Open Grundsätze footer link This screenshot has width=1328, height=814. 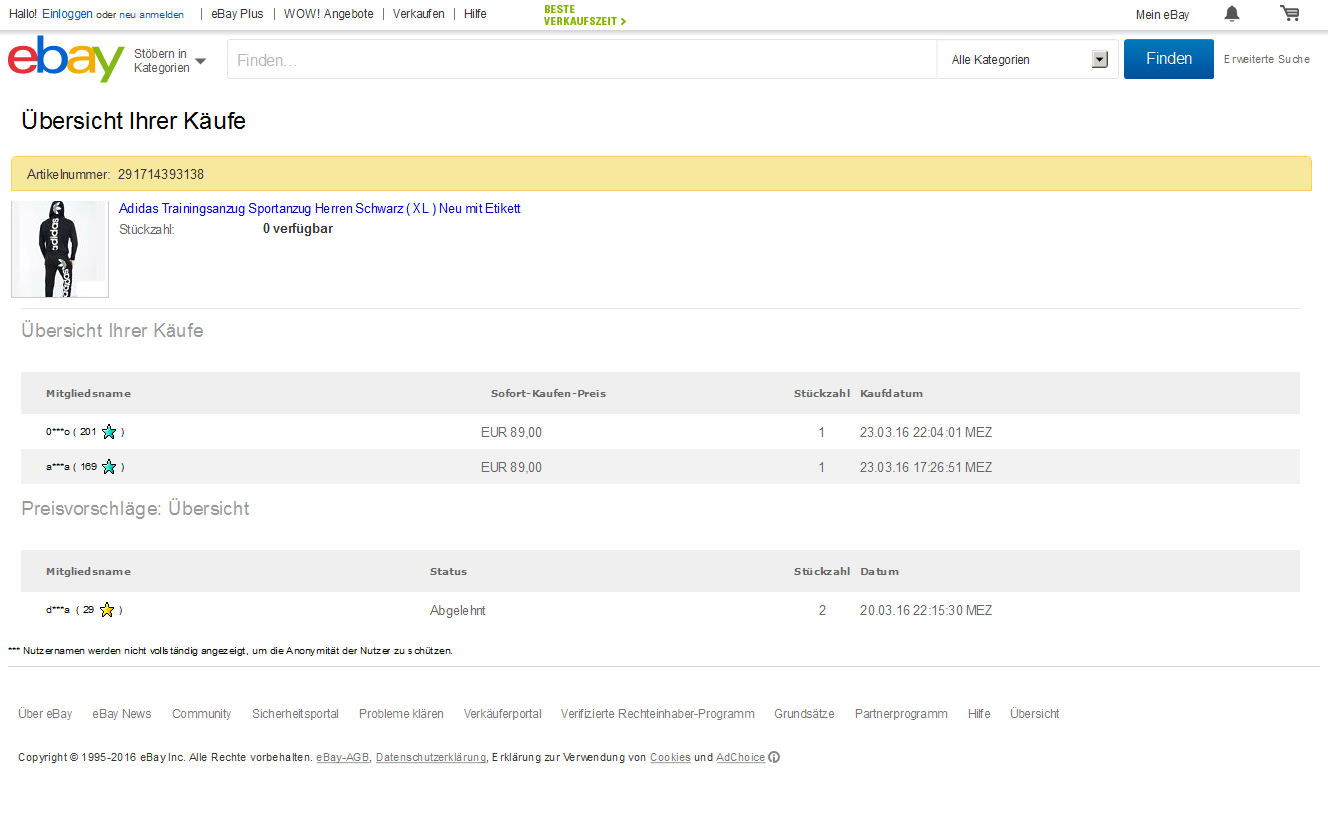pyautogui.click(x=804, y=714)
